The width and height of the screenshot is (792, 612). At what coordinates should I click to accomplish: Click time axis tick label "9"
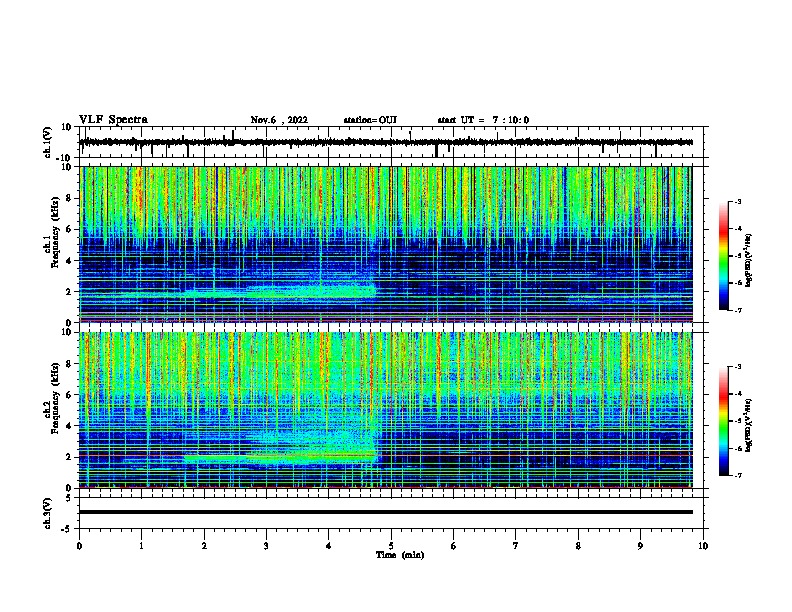640,546
